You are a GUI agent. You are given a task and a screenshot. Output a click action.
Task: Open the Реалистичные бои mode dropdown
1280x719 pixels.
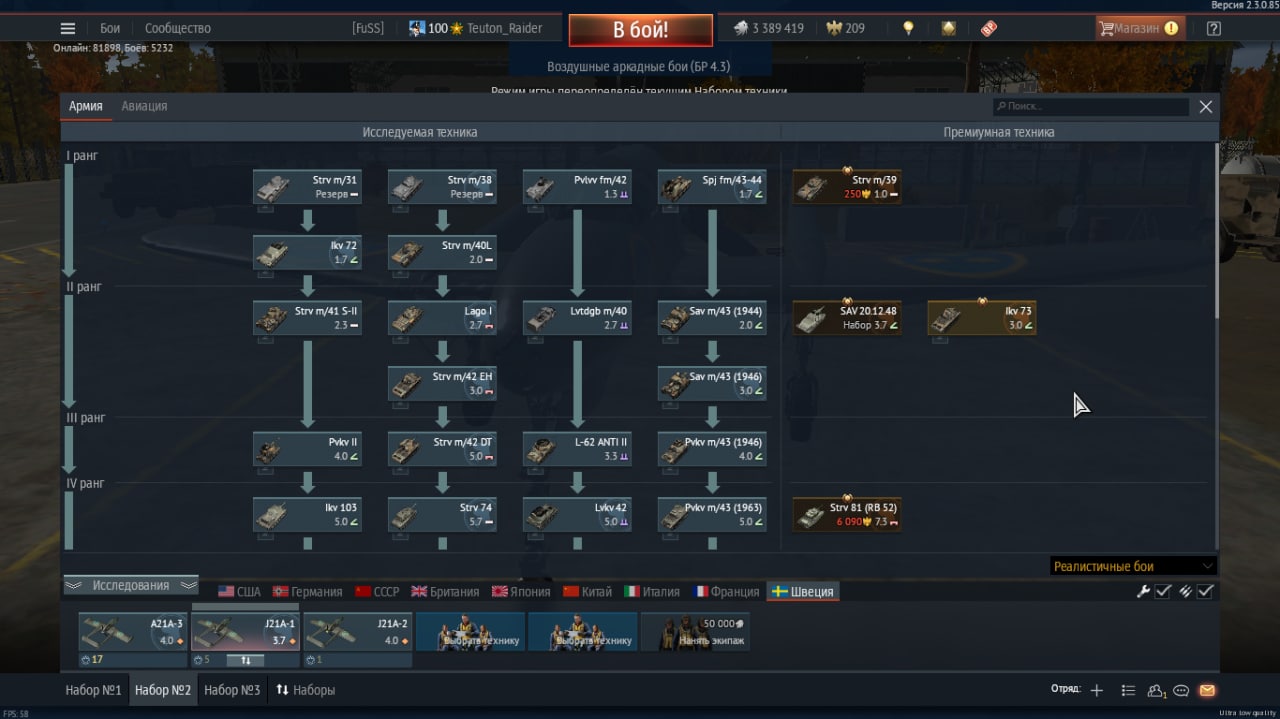(x=1133, y=566)
